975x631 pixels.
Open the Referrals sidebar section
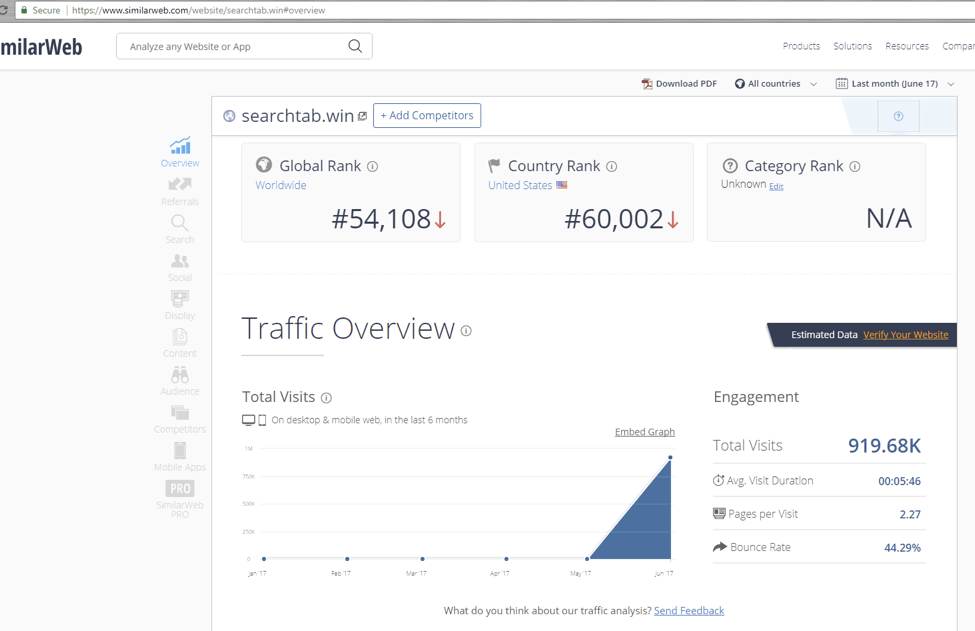(x=180, y=191)
